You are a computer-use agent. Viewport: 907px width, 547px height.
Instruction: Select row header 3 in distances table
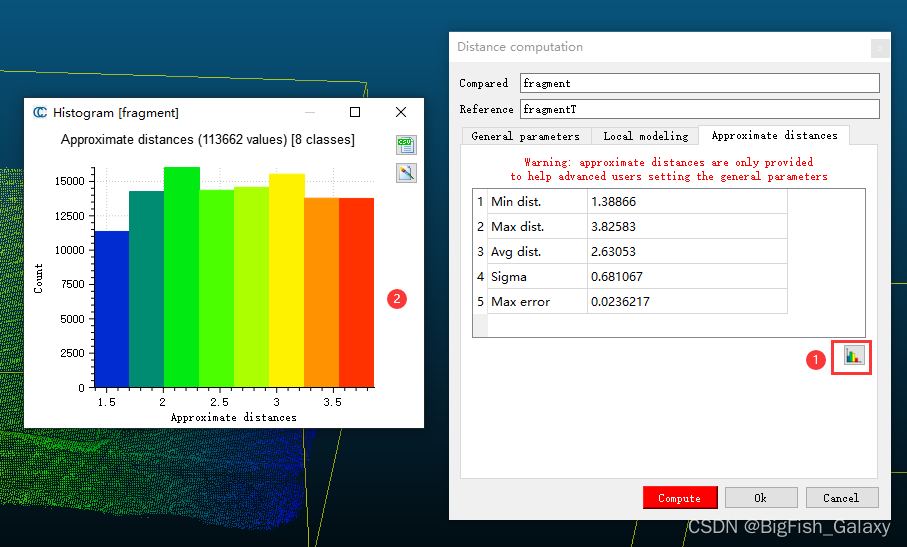480,252
